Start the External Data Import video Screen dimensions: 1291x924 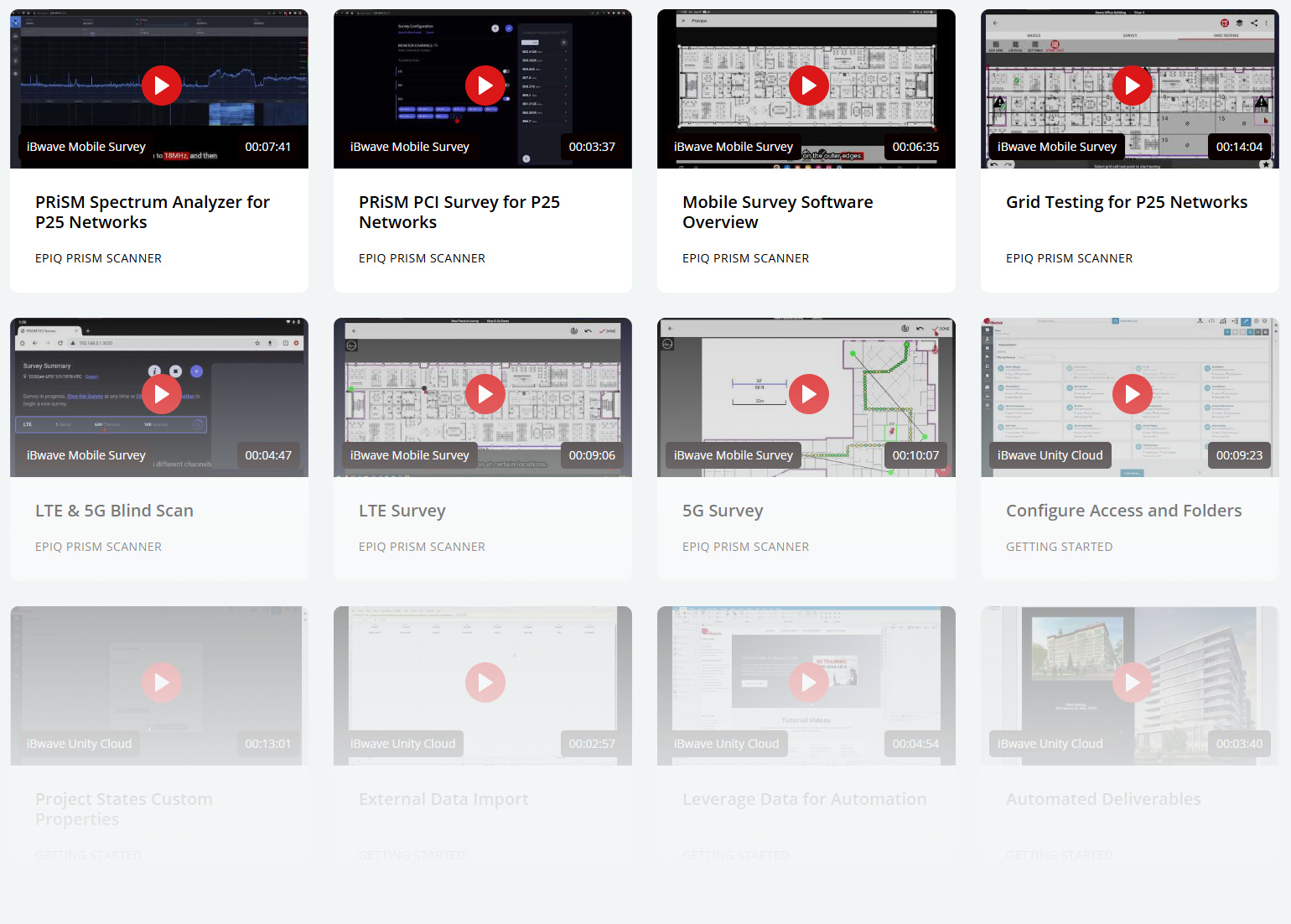[x=485, y=682]
